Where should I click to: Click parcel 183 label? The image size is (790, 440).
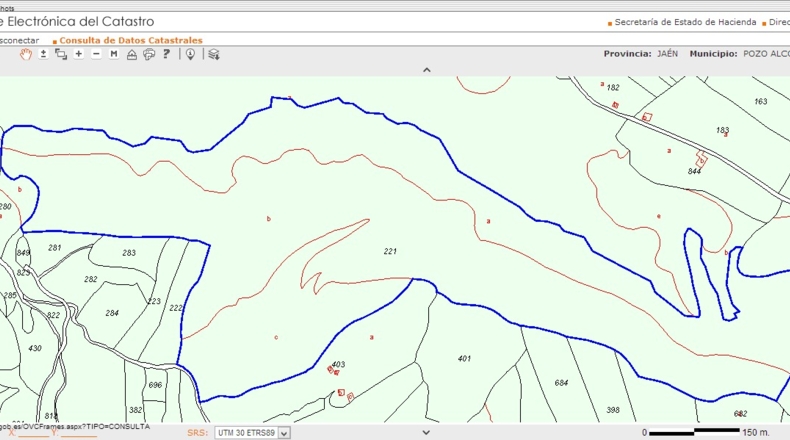[722, 130]
